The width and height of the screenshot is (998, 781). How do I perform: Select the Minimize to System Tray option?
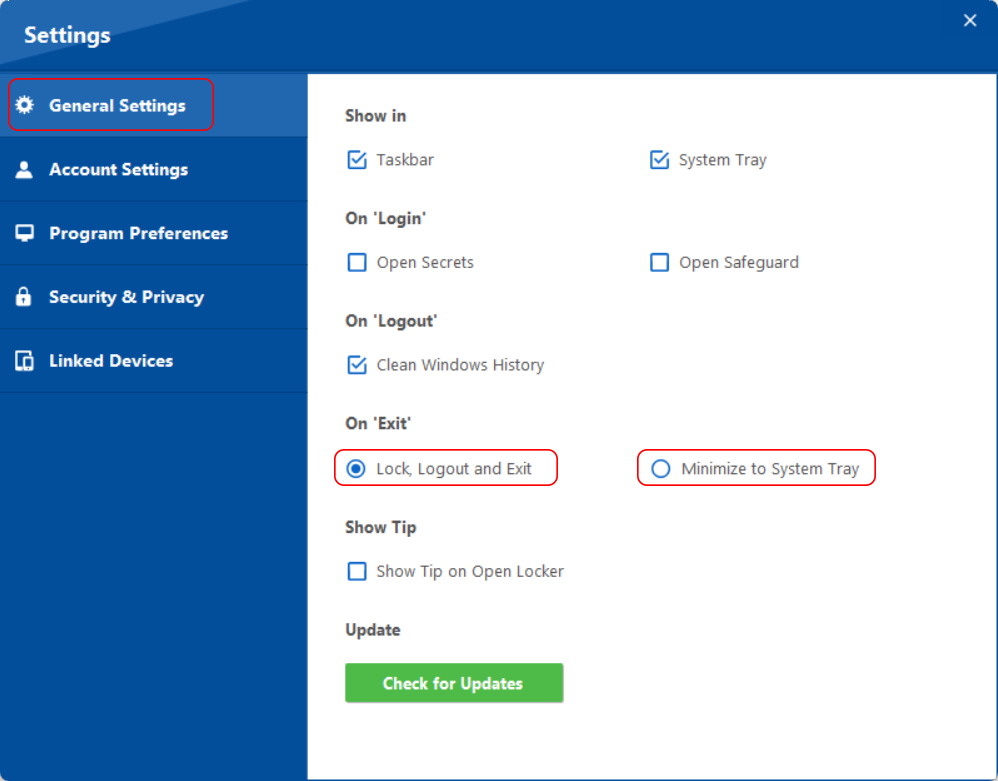(661, 469)
